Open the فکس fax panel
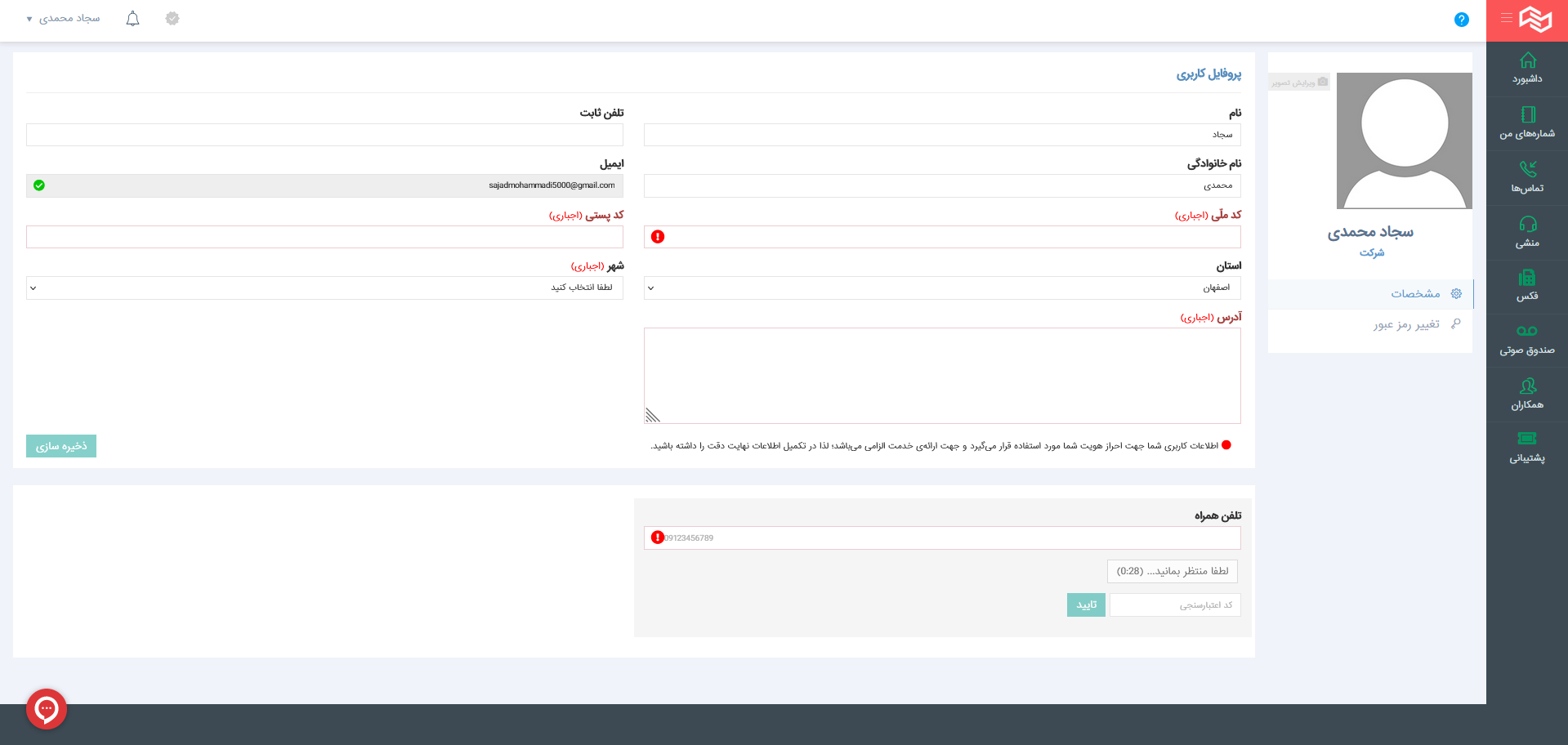This screenshot has height=745, width=1568. [x=1526, y=287]
